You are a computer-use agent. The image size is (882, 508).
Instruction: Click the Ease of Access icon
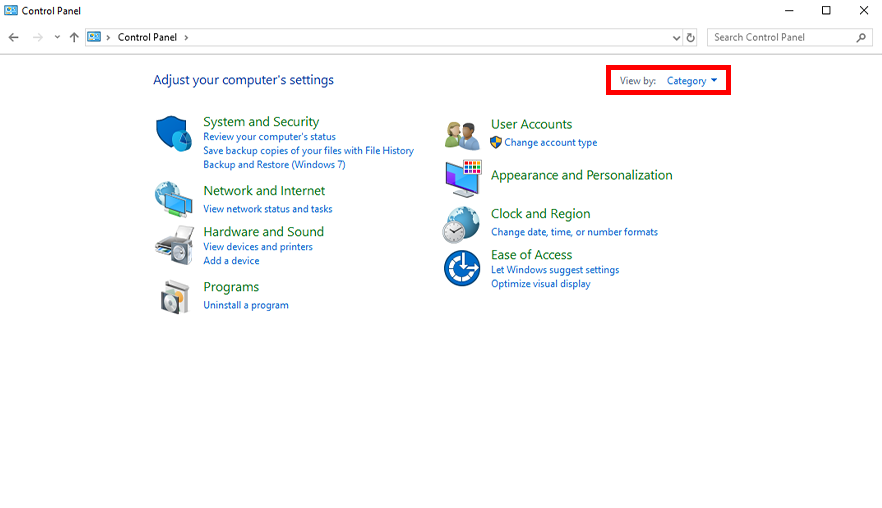click(x=462, y=268)
